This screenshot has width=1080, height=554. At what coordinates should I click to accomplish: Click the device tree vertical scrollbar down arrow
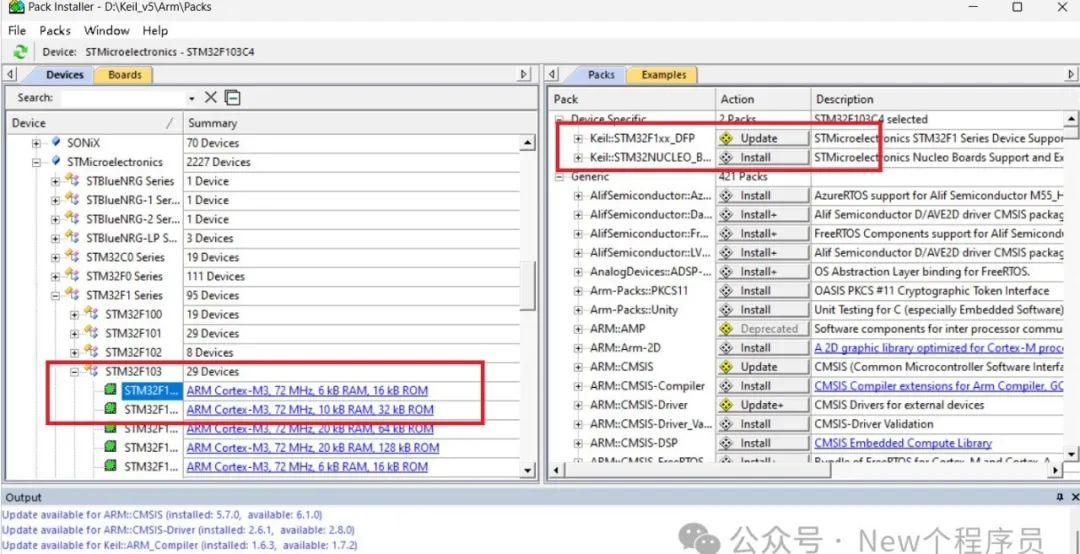pyautogui.click(x=528, y=471)
